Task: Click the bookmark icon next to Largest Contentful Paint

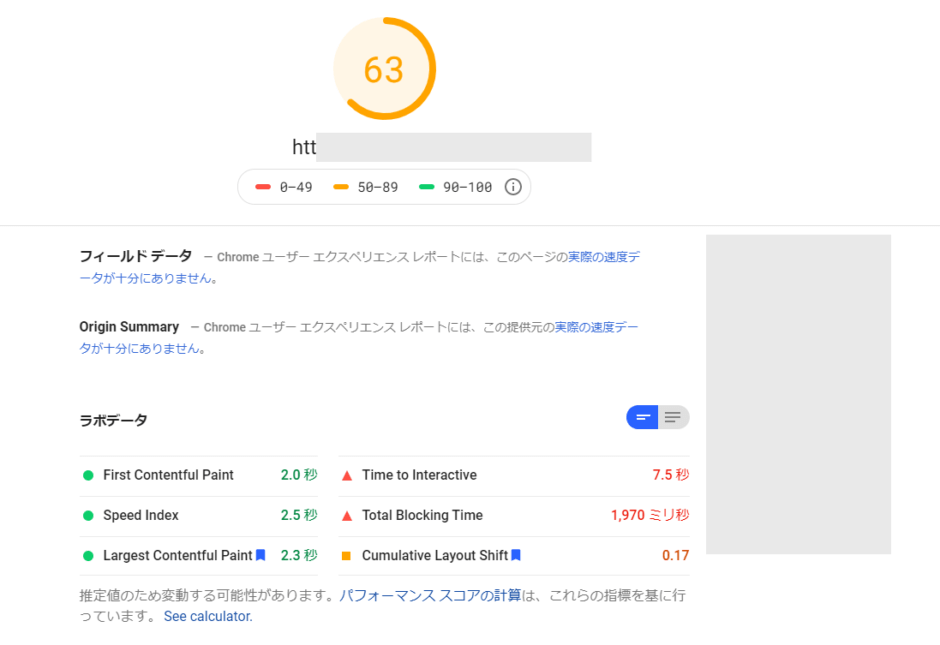Action: tap(261, 555)
